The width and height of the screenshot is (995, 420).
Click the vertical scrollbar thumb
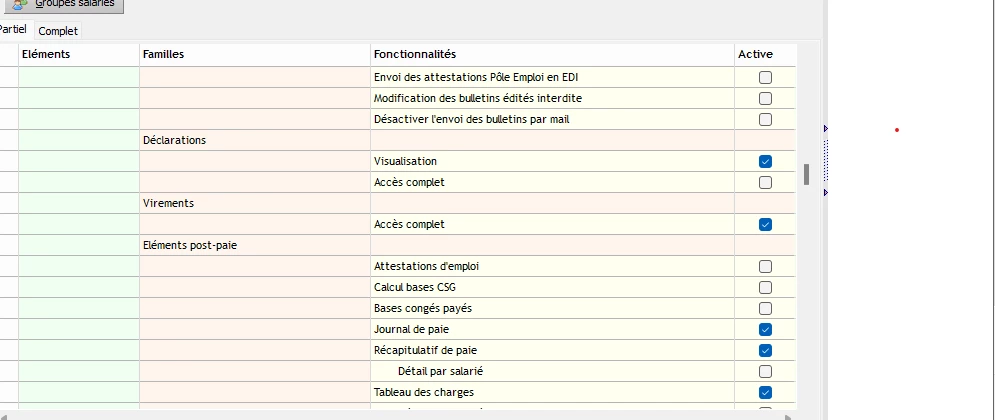coord(806,174)
